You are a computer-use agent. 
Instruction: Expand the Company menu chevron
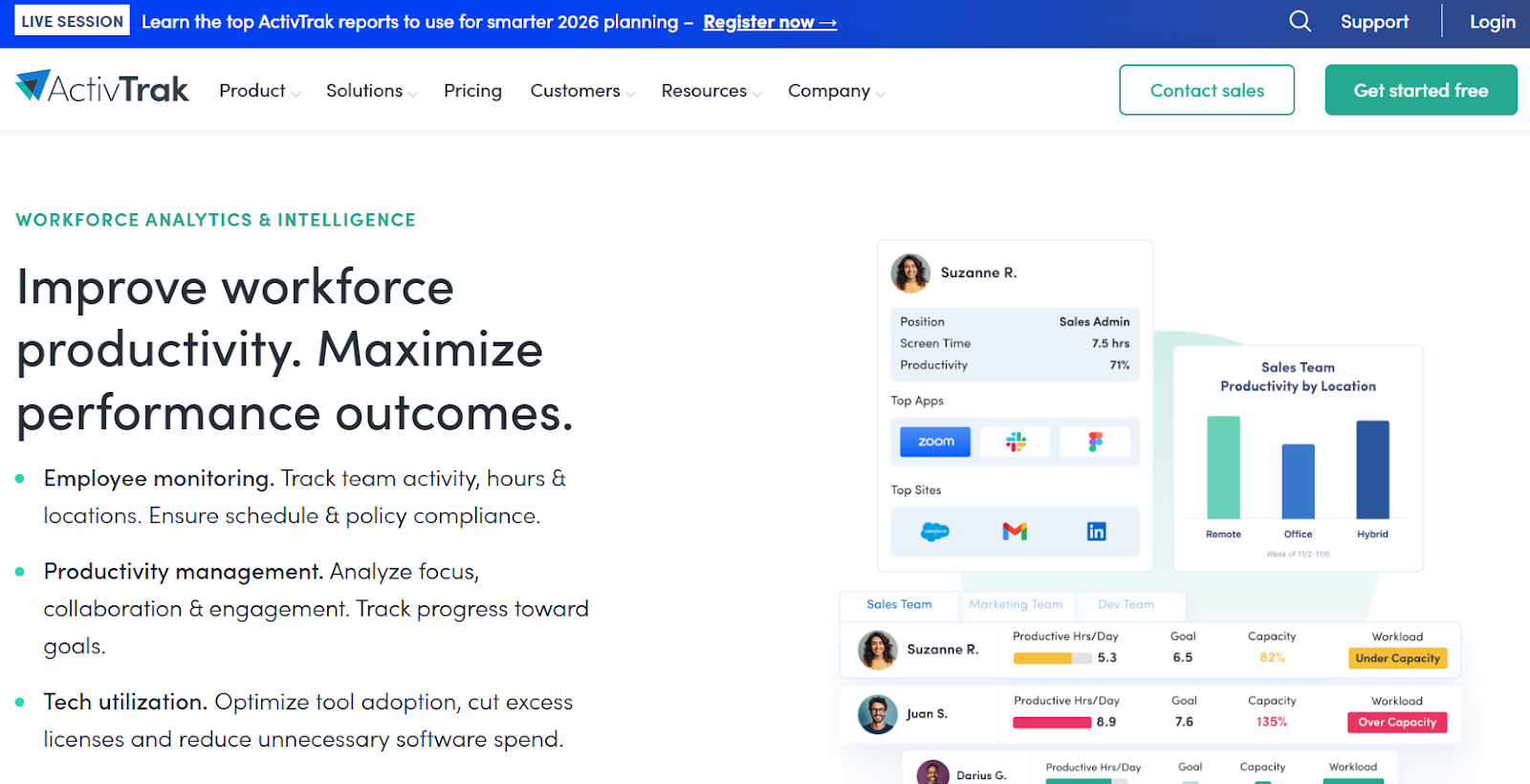click(880, 94)
